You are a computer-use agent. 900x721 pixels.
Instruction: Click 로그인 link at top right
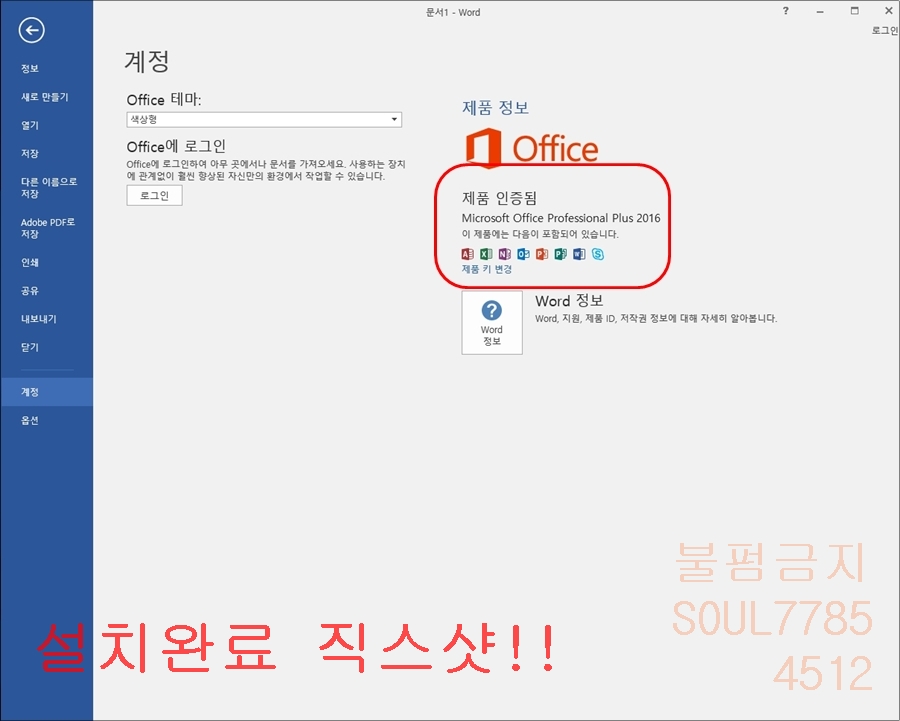pyautogui.click(x=884, y=31)
